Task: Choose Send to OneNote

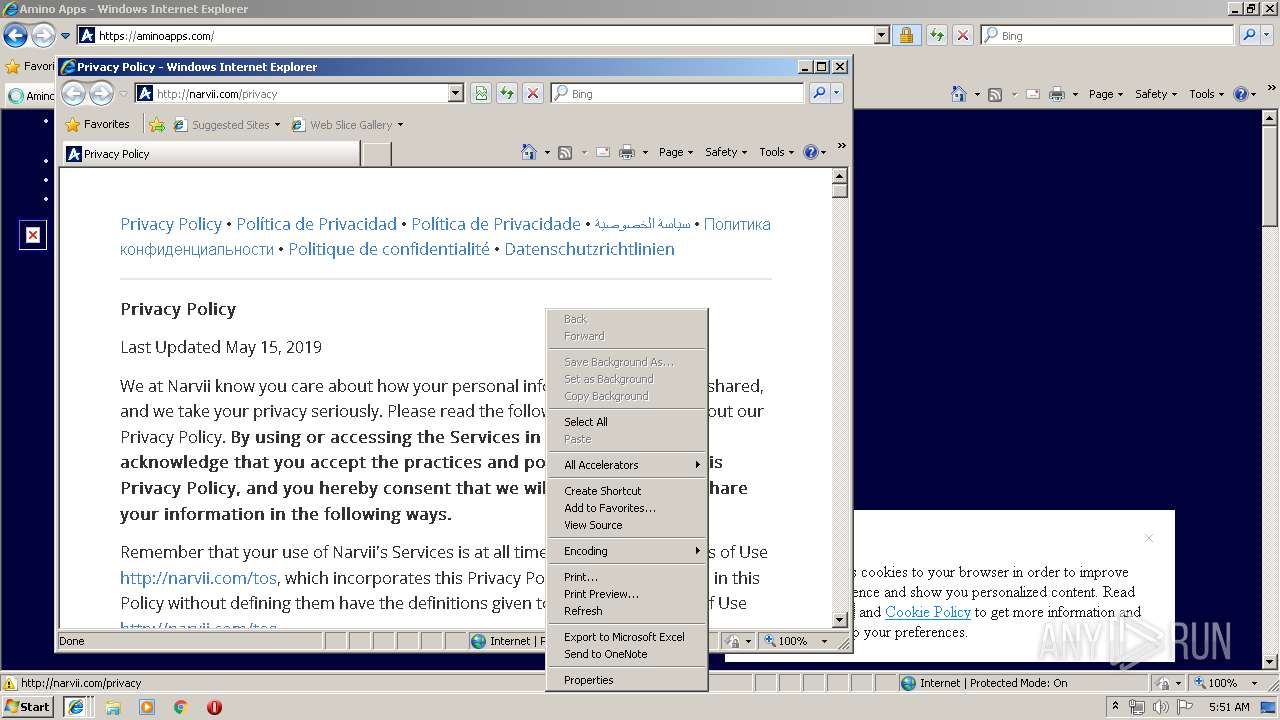Action: coord(627,654)
